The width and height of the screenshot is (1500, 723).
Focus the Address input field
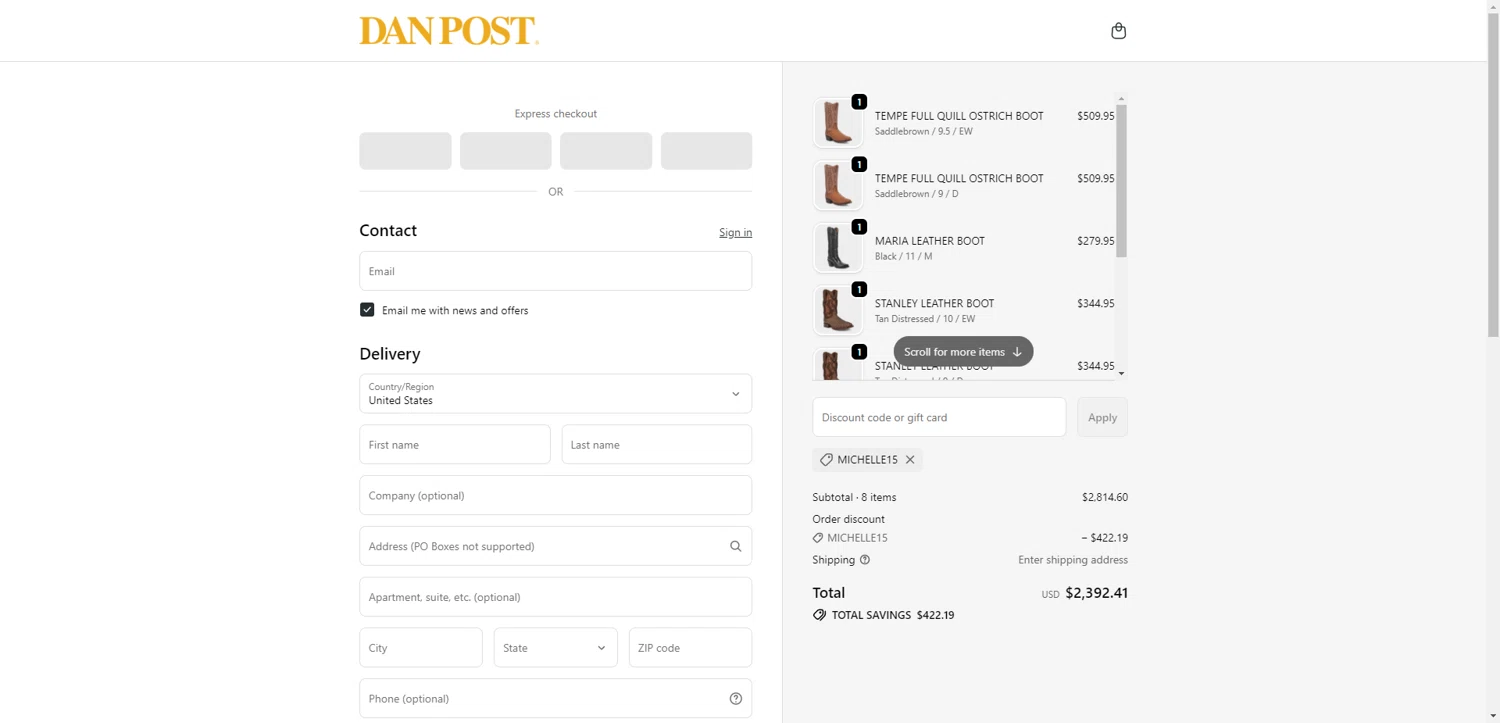tap(555, 546)
